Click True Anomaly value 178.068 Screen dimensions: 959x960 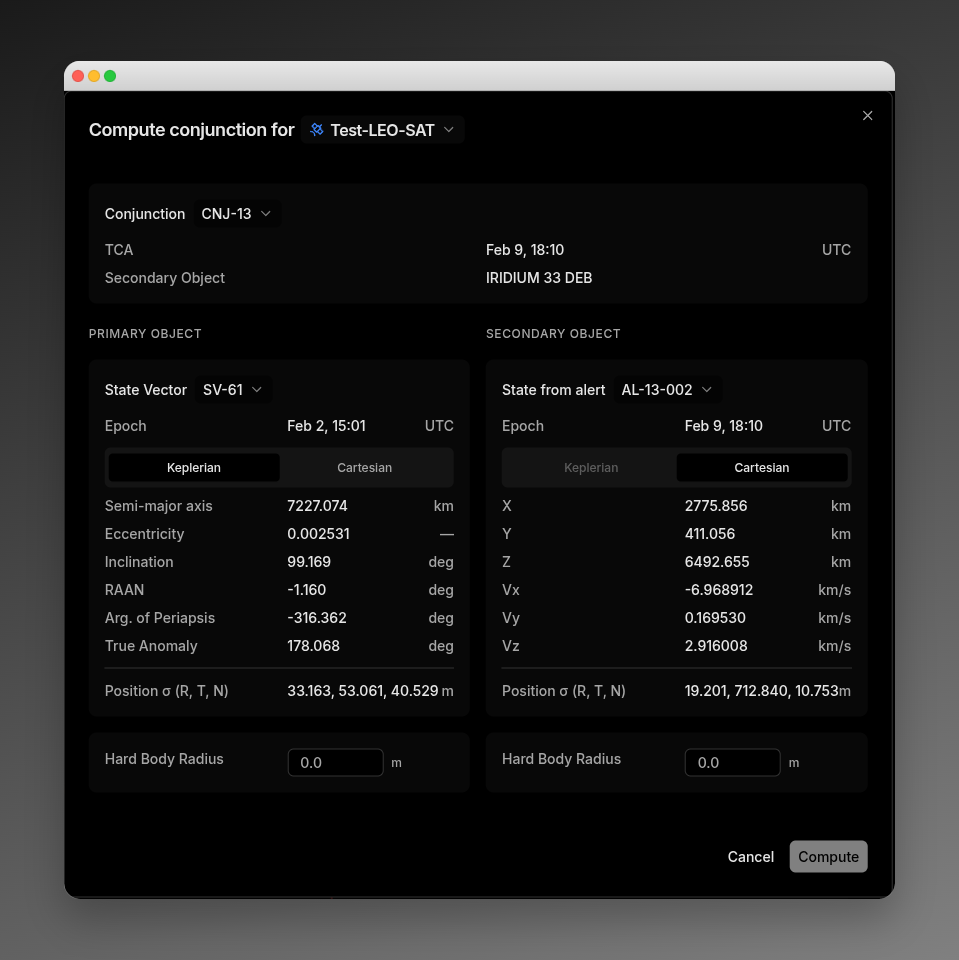pos(313,646)
